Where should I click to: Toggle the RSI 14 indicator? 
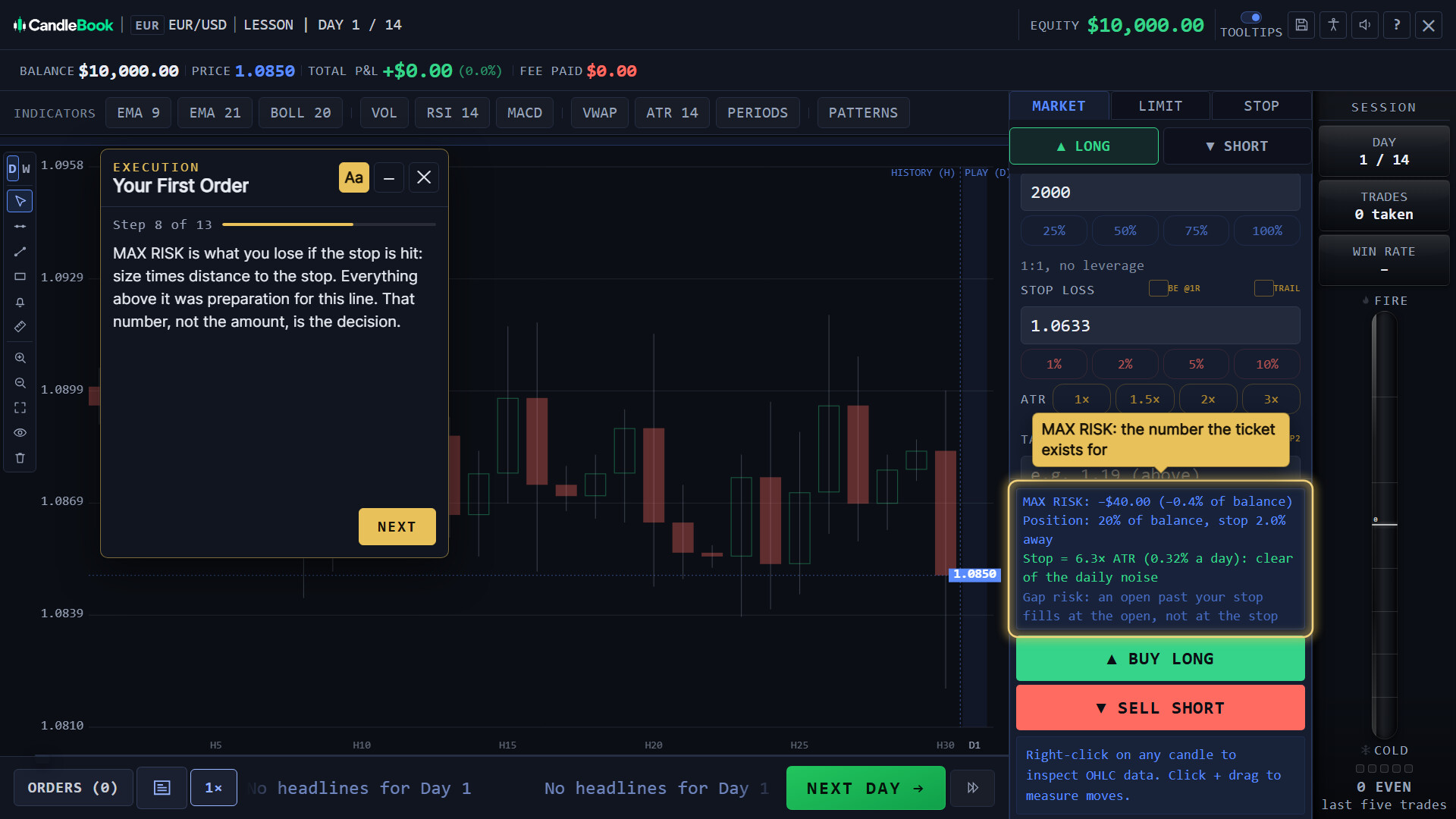coord(453,113)
